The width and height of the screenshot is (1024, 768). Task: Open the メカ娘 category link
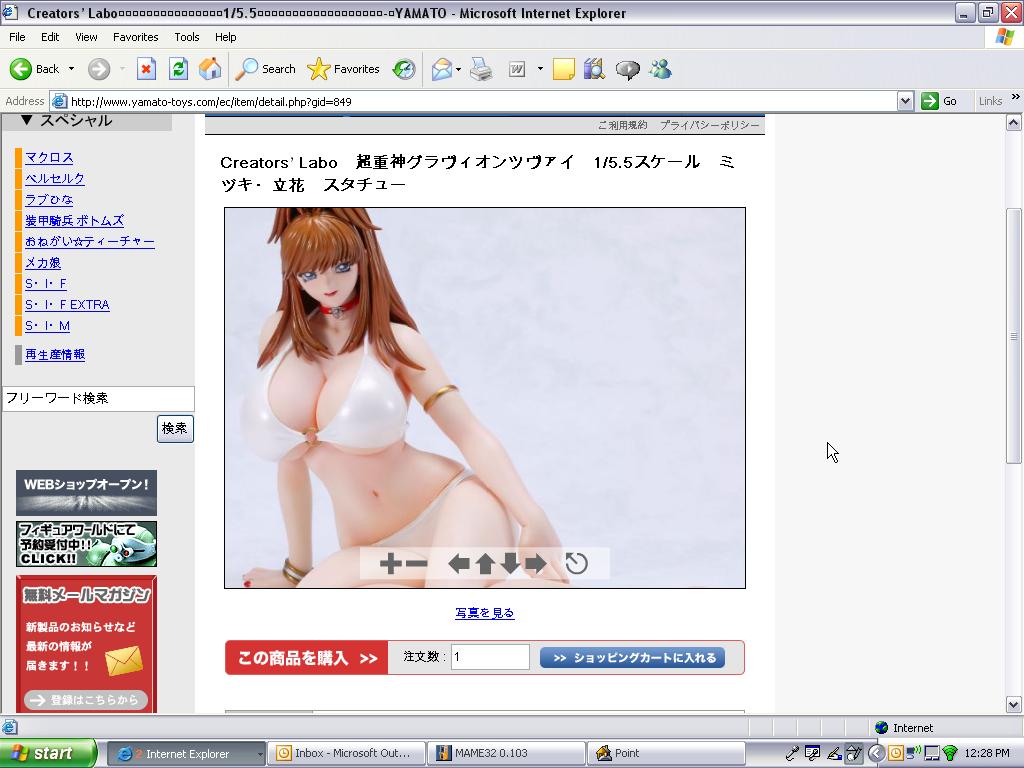tap(42, 263)
